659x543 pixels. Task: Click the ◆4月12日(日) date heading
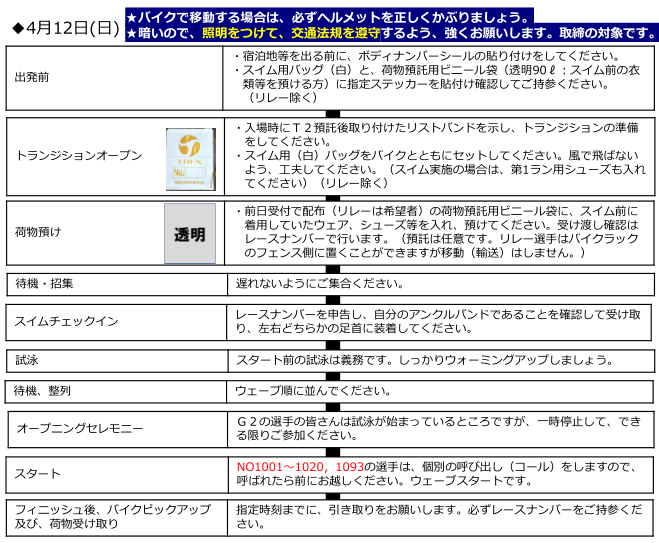click(62, 27)
